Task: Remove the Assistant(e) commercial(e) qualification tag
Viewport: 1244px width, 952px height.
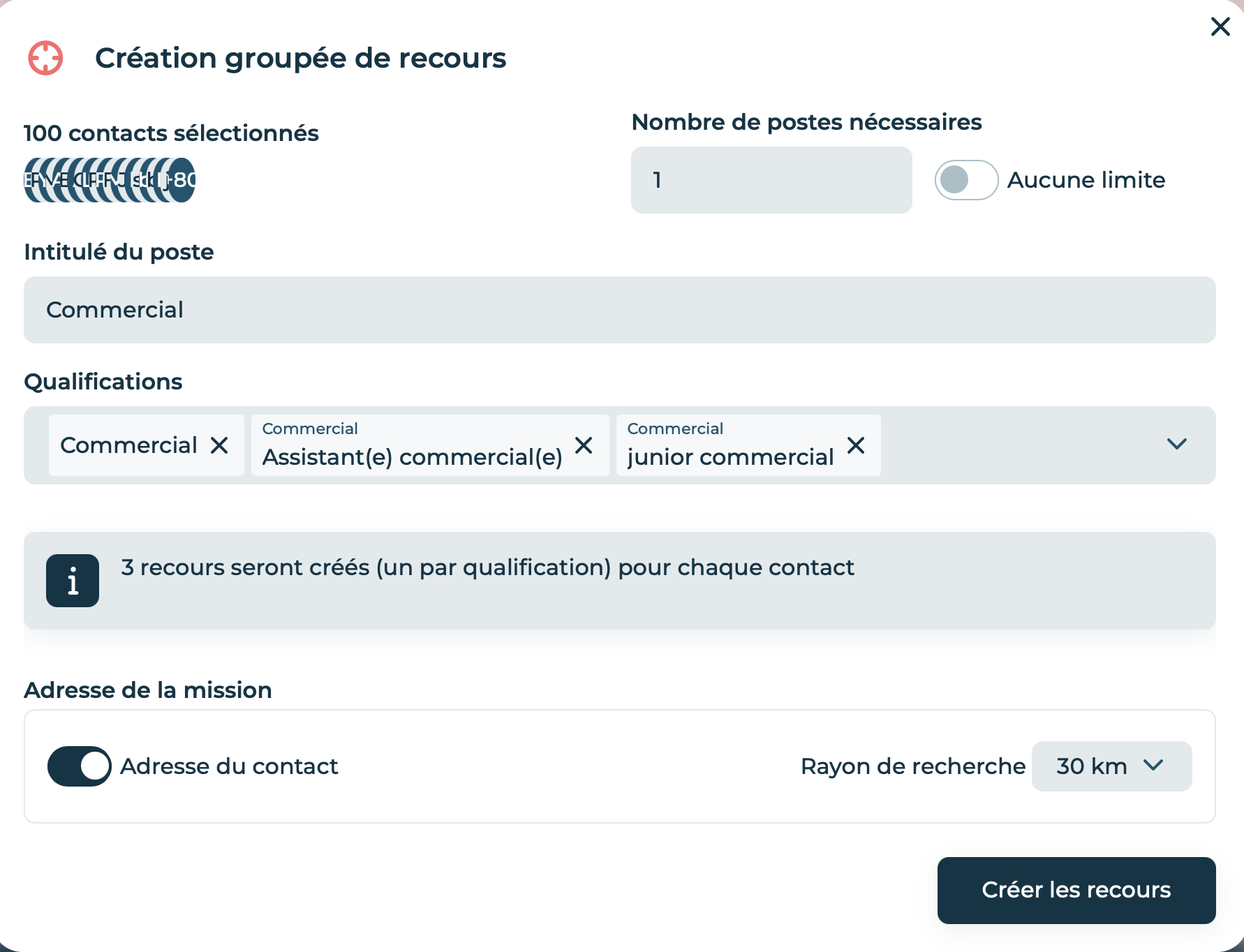Action: coord(584,445)
